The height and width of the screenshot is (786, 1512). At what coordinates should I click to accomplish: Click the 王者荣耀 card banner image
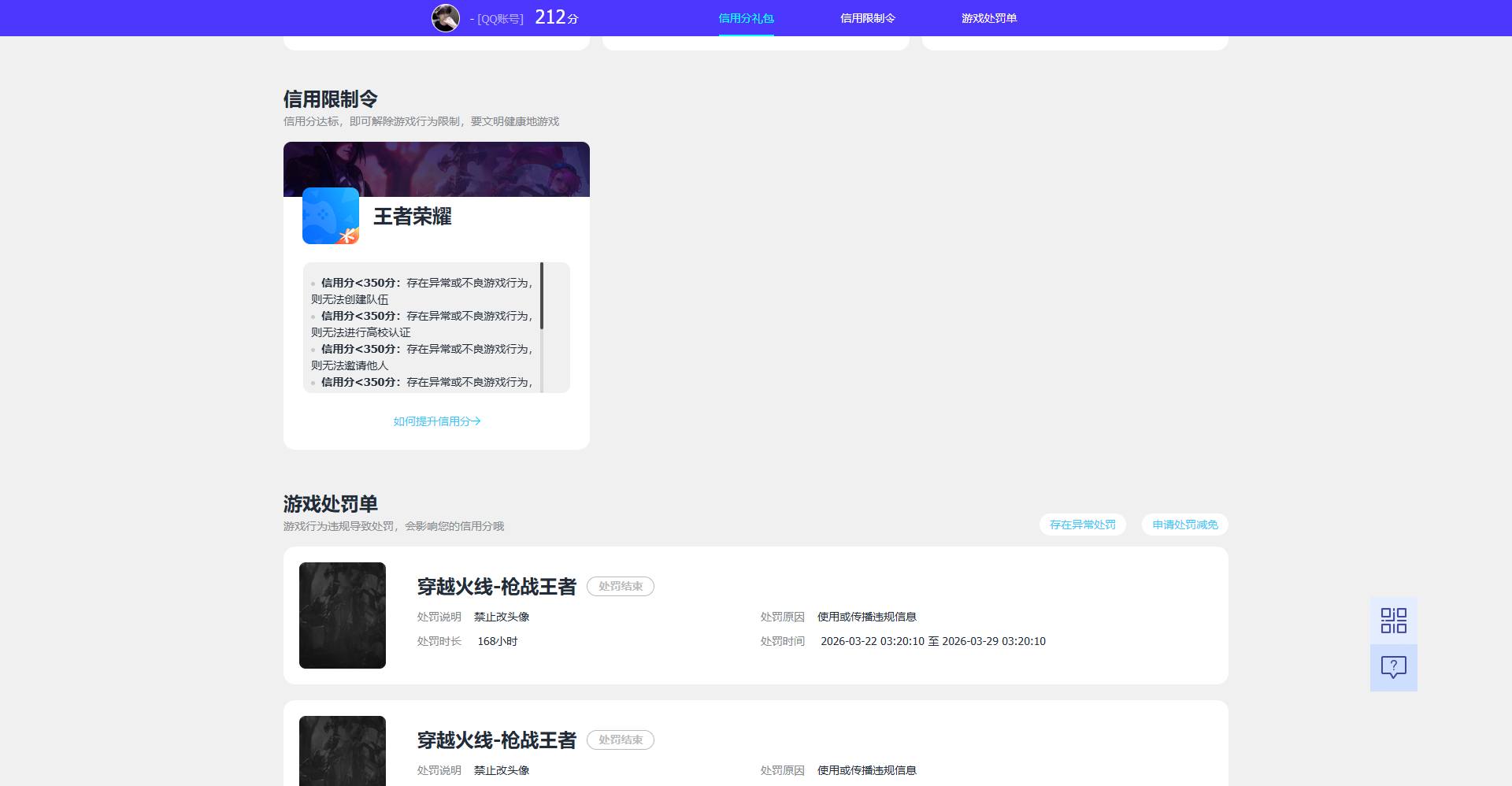(436, 169)
